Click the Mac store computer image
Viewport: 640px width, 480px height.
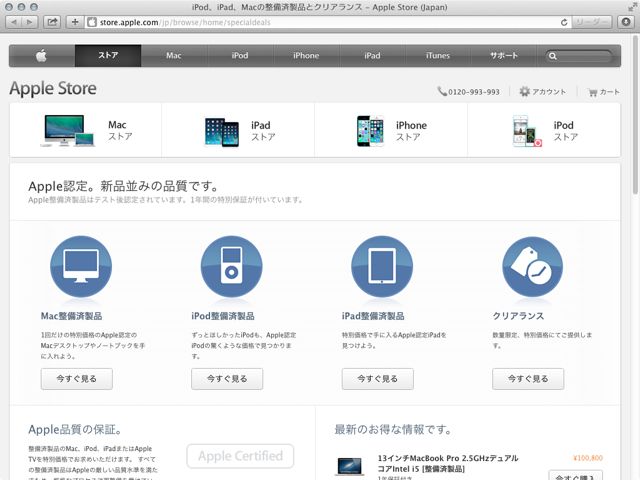pyautogui.click(x=68, y=131)
